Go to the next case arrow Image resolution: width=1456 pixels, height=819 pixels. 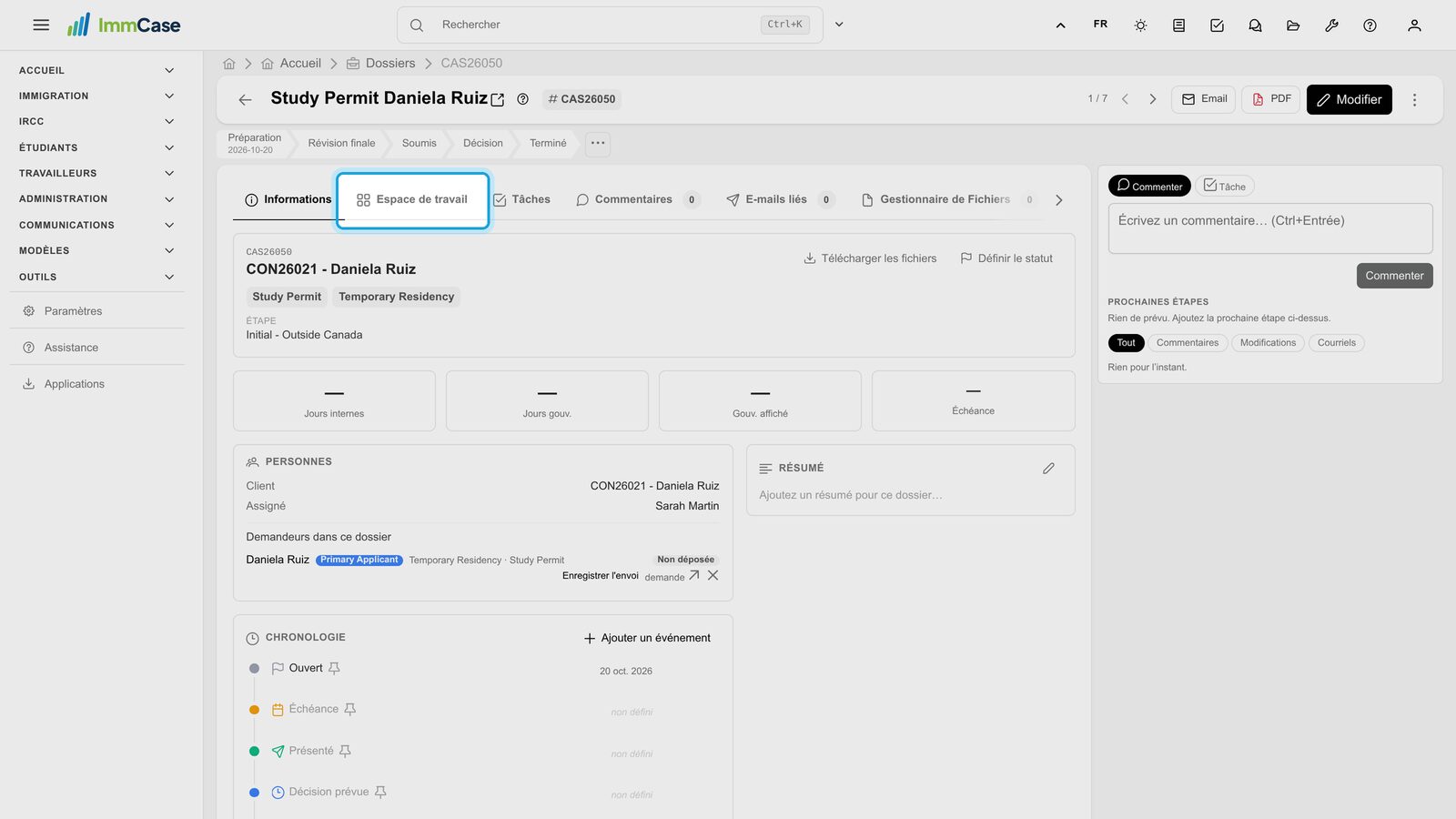coord(1153,99)
